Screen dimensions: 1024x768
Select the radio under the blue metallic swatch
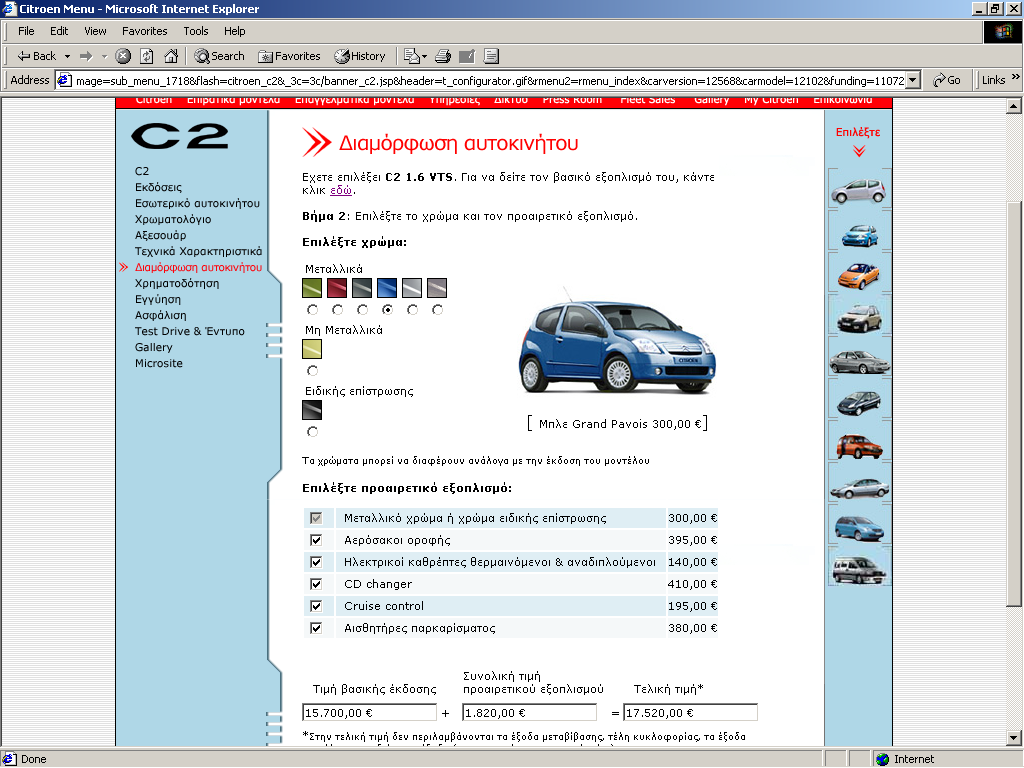click(x=387, y=310)
